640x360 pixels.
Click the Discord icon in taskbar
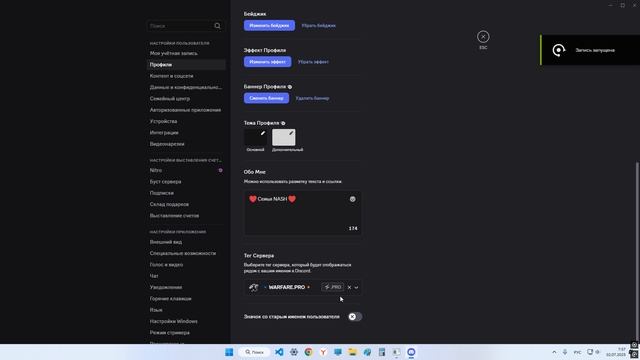pyautogui.click(x=411, y=352)
